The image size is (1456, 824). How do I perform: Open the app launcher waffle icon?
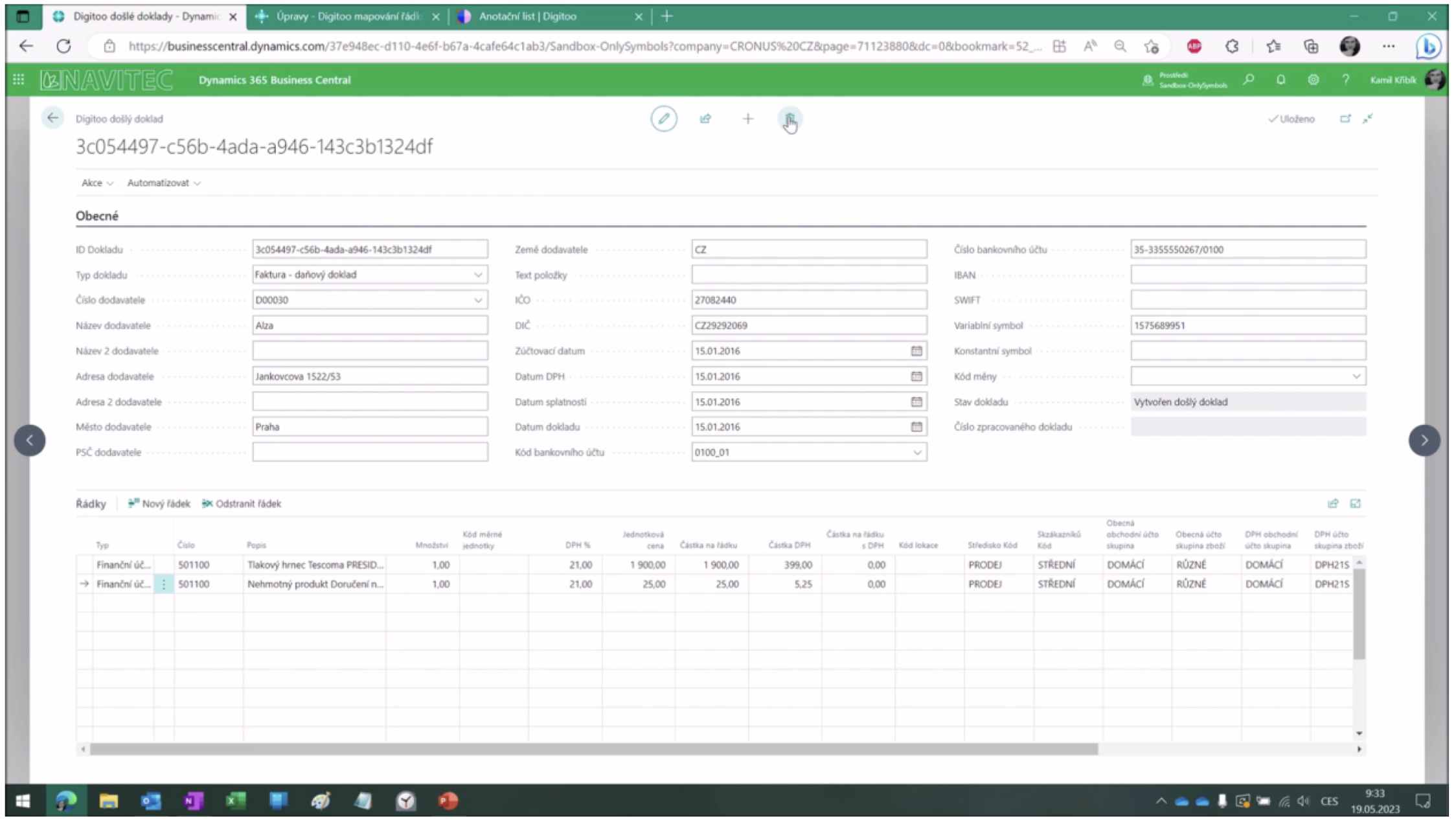pos(19,80)
